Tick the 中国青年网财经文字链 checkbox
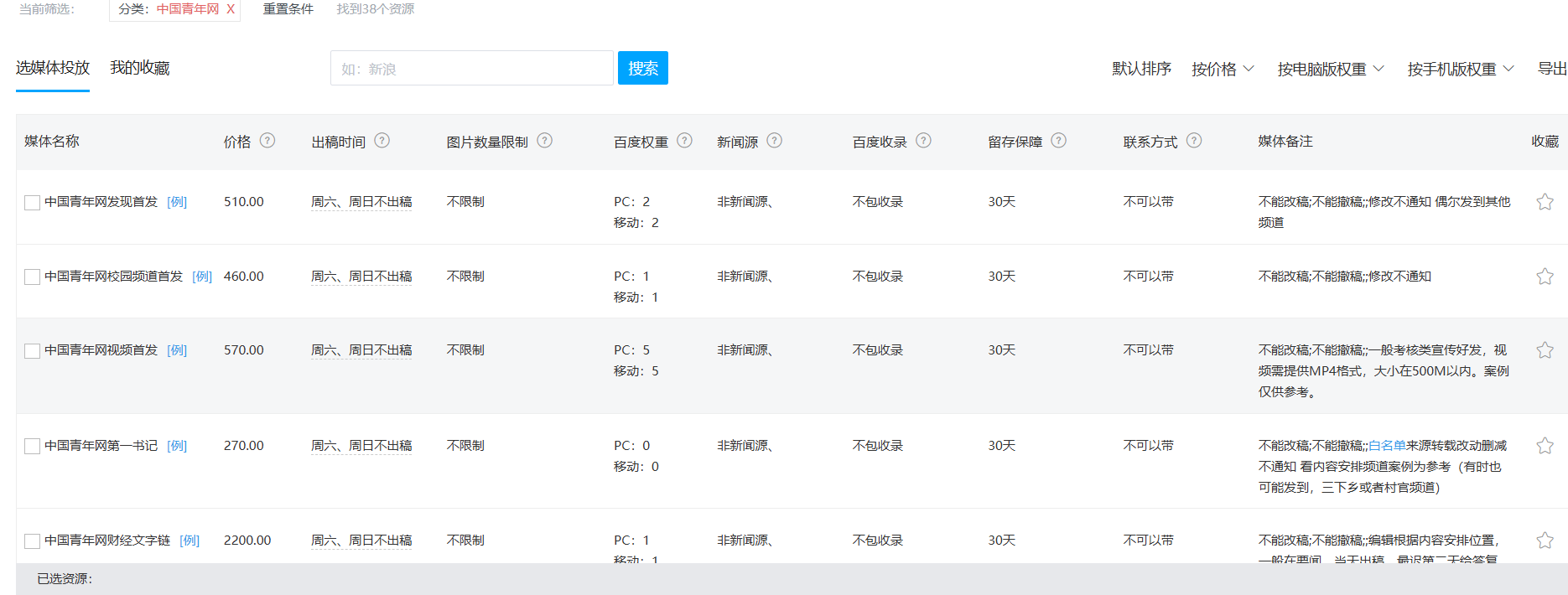 [x=33, y=541]
